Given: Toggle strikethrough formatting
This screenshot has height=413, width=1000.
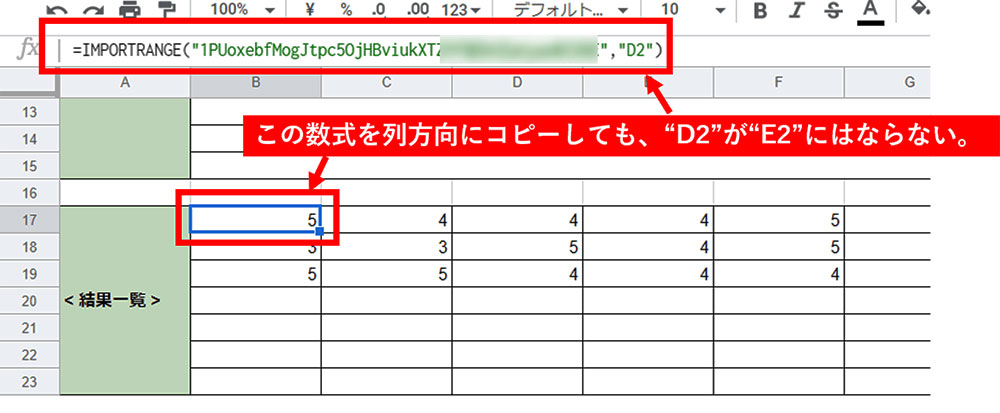Looking at the screenshot, I should point(833,11).
